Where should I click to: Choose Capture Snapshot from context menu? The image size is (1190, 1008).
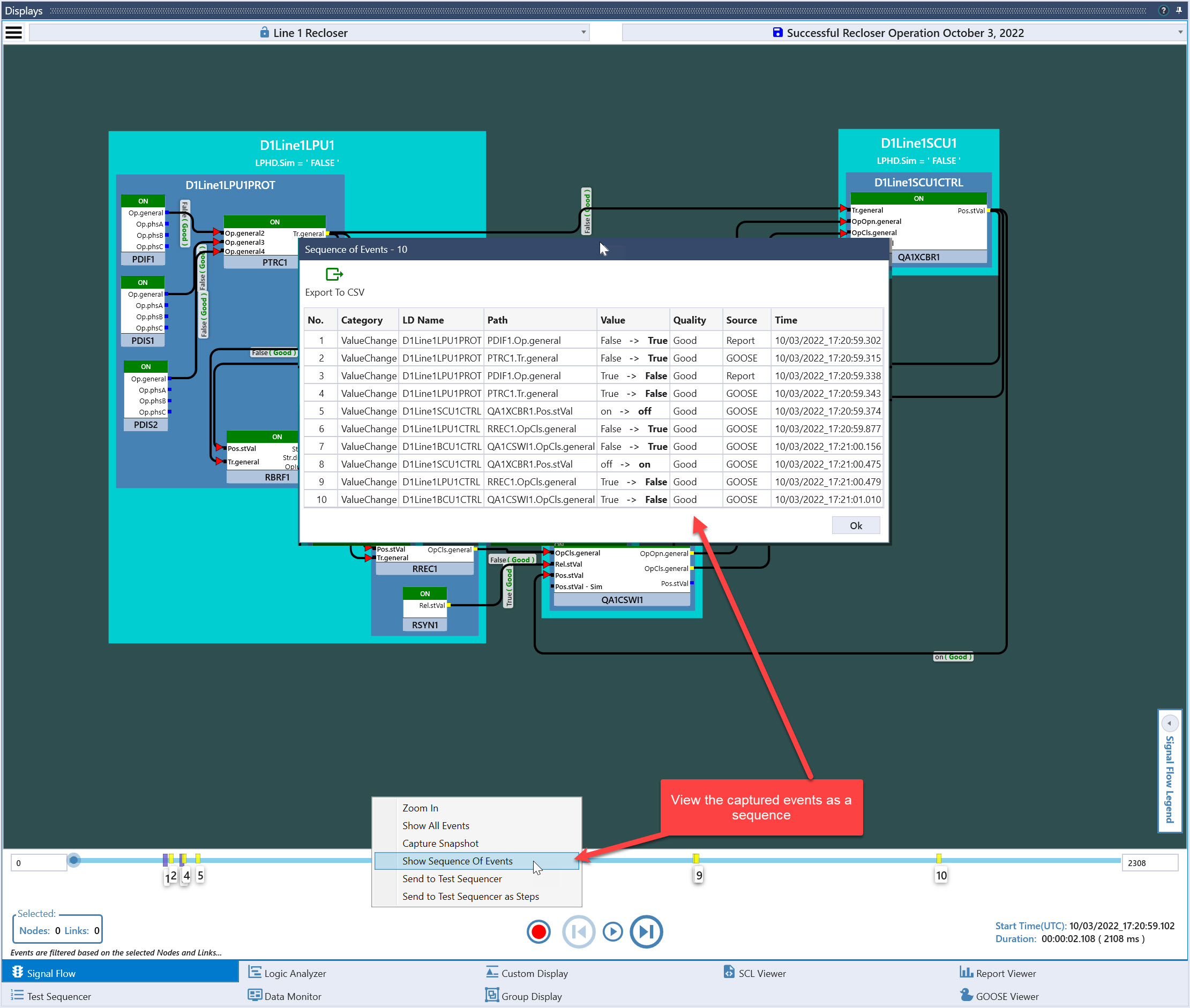440,844
